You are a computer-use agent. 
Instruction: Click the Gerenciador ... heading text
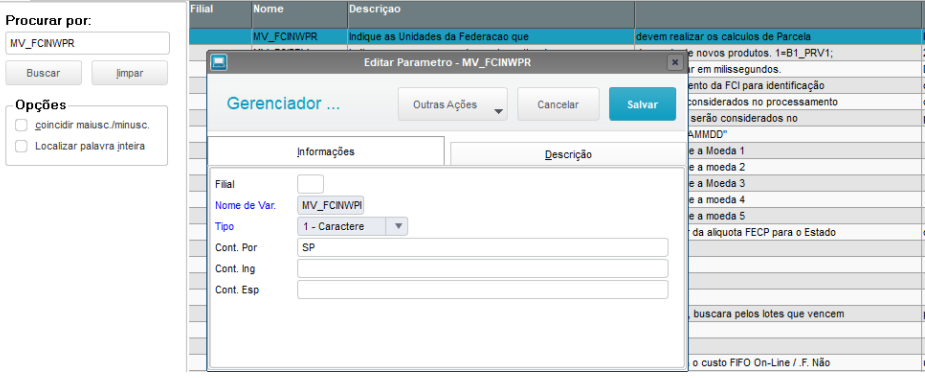coord(283,104)
